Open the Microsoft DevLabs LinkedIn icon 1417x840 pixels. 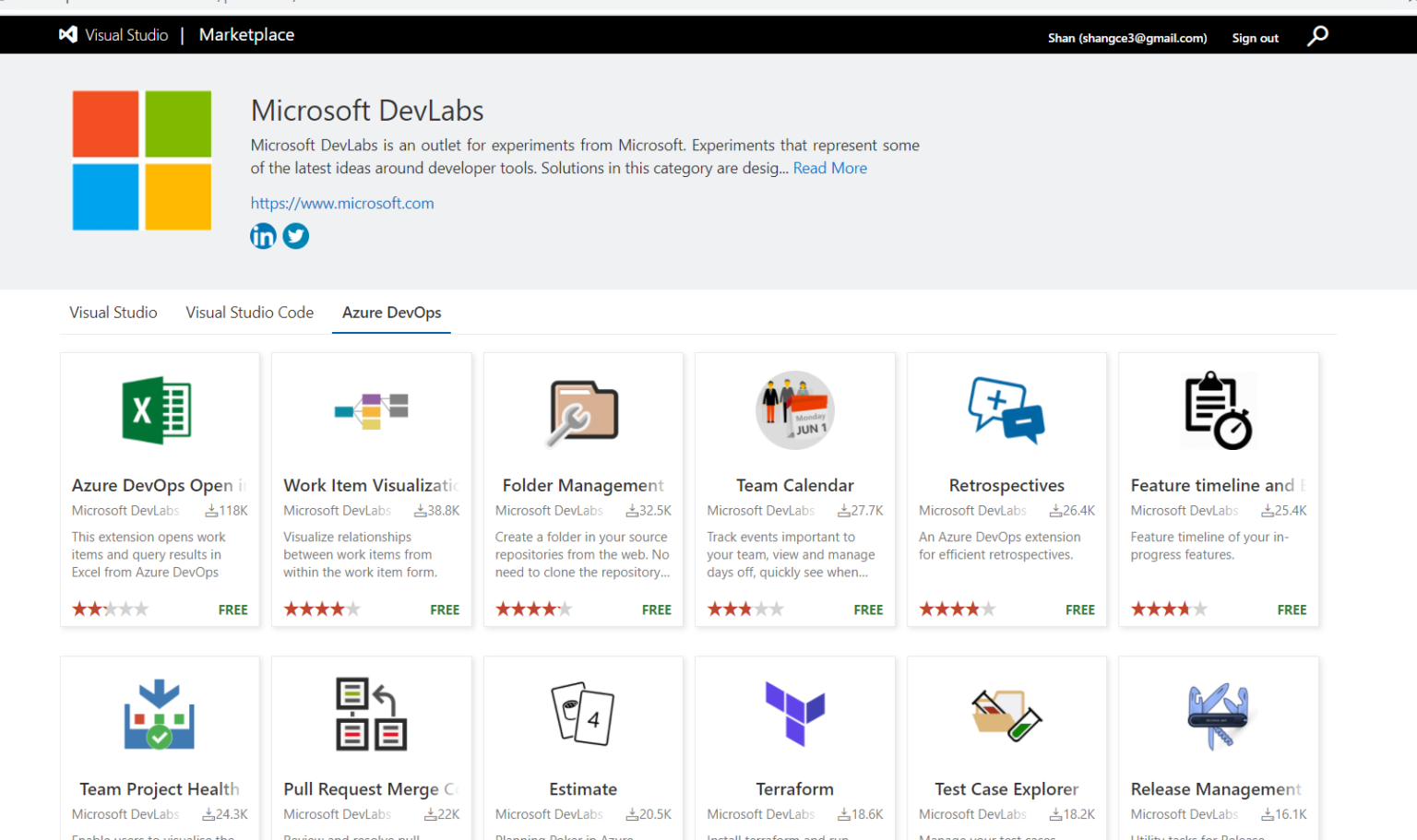(x=263, y=236)
